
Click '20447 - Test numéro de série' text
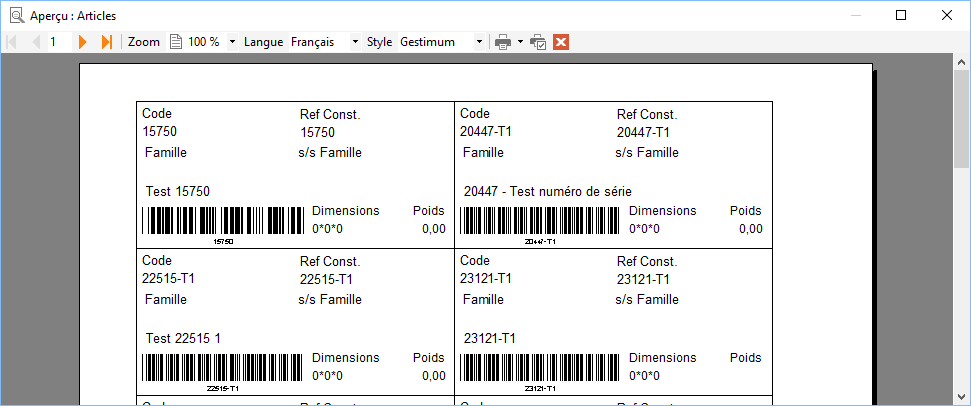547,191
